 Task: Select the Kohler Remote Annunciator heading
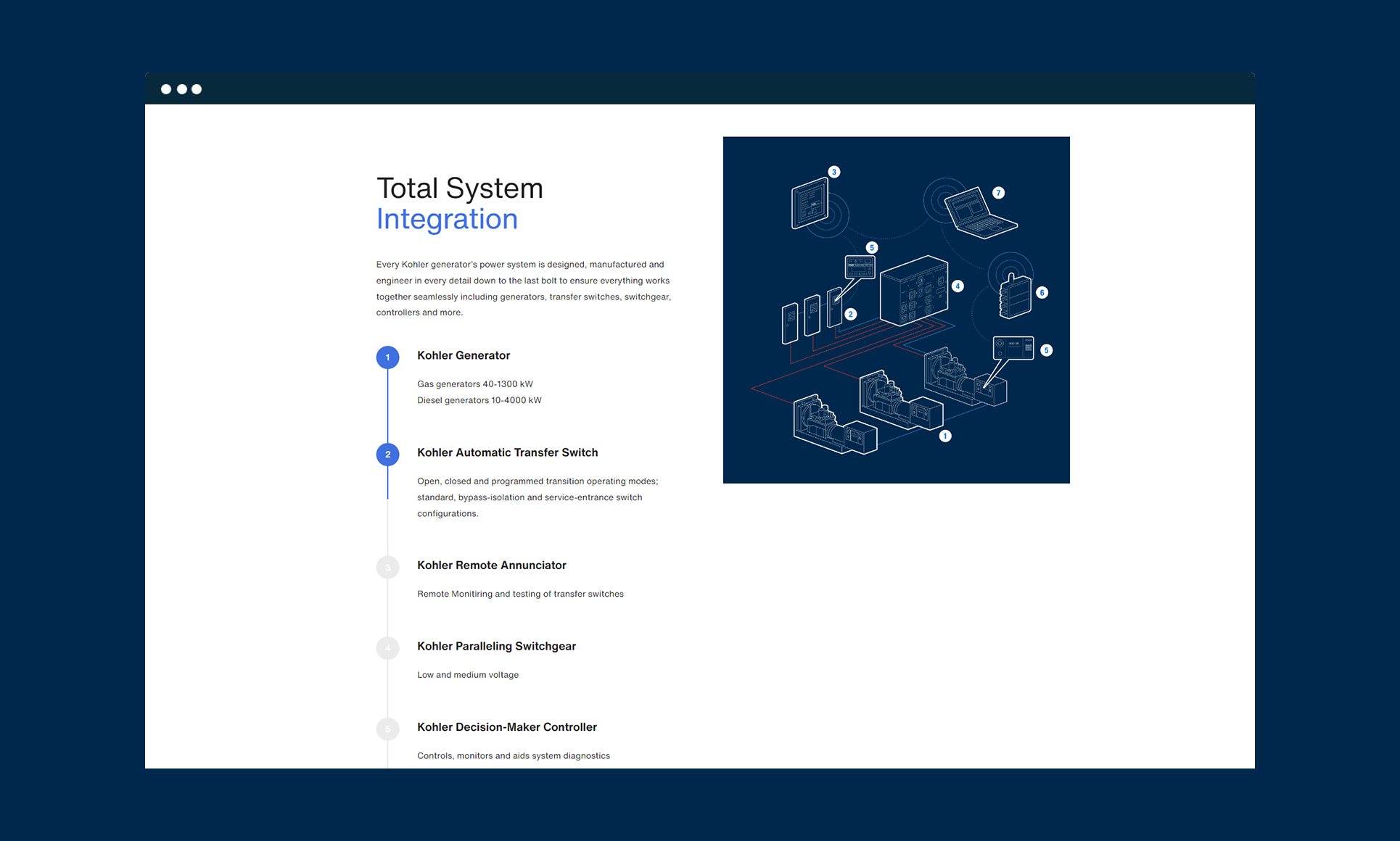(492, 565)
